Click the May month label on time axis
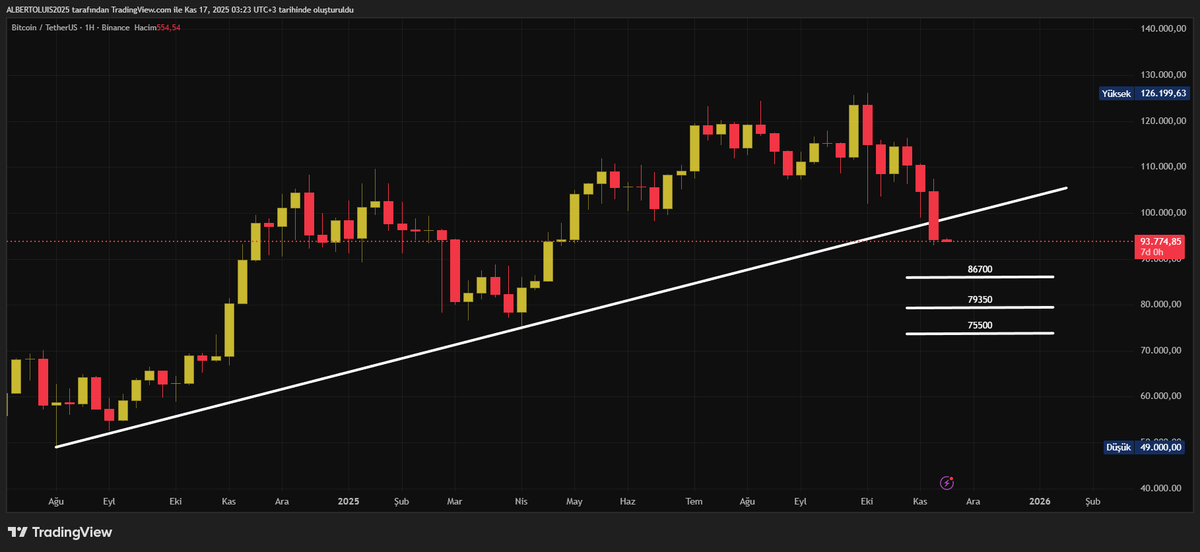Viewport: 1200px width, 552px height. [574, 500]
